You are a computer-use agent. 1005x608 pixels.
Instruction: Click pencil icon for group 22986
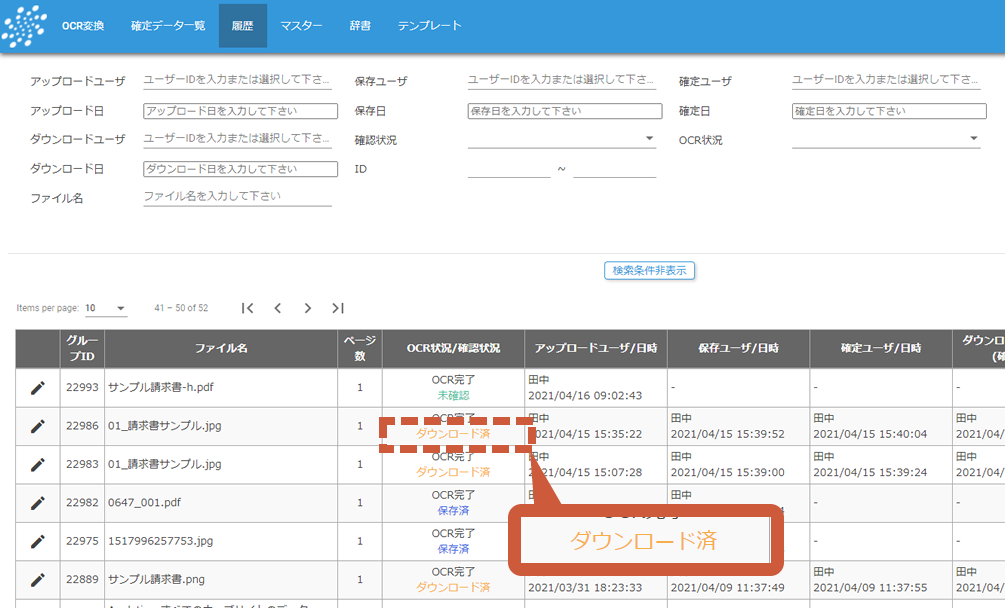click(38, 426)
